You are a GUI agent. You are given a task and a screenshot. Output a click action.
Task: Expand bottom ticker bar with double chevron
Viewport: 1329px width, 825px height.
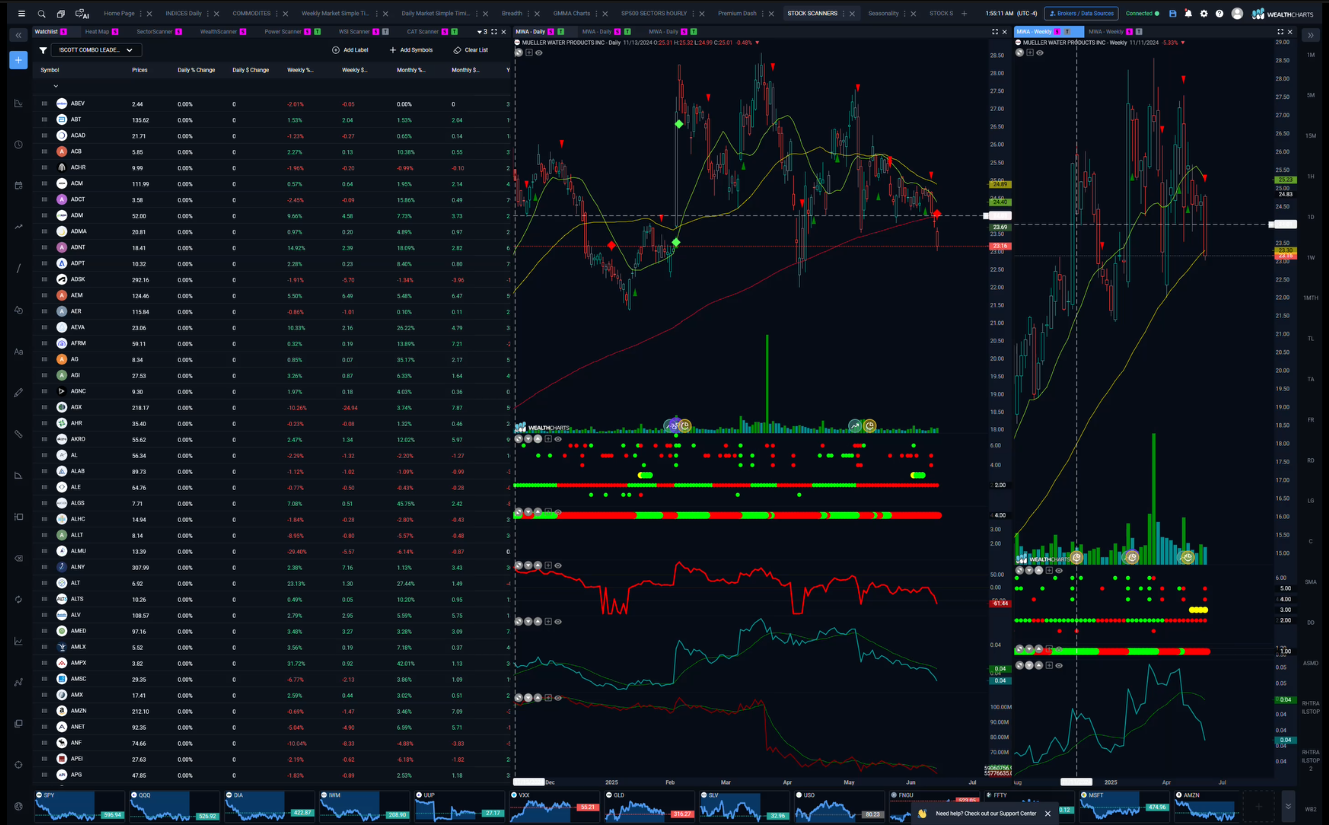click(x=1288, y=806)
